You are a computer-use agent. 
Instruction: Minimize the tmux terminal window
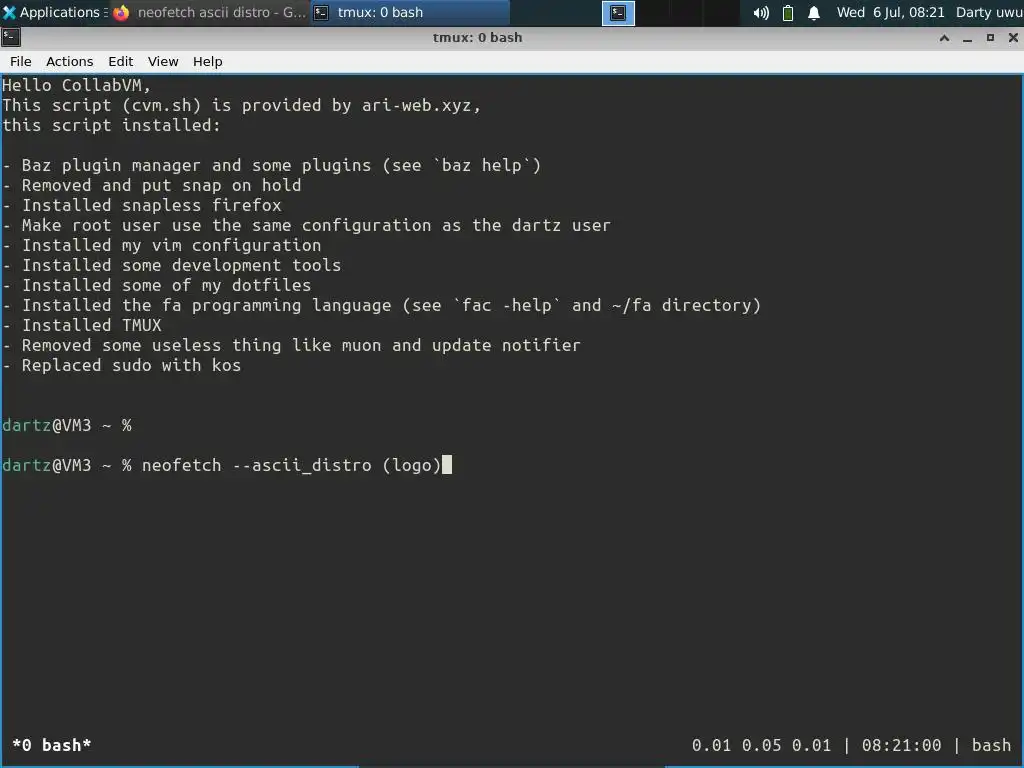coord(967,38)
